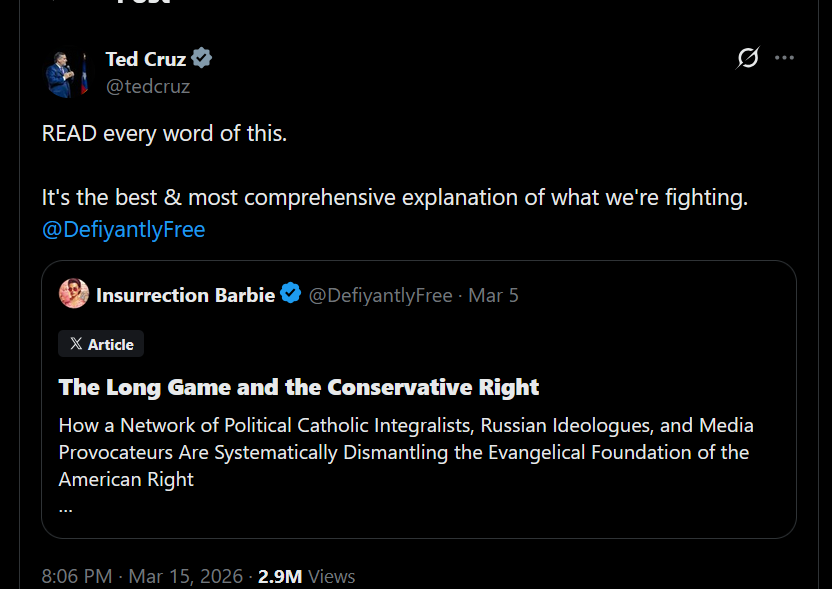
Task: Click the X Article badge
Action: tap(101, 344)
